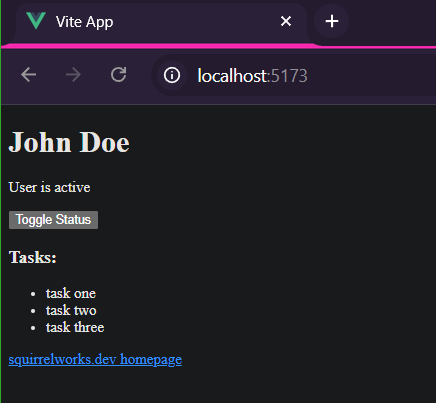
Task: Select the Vite App tab
Action: coord(160,22)
